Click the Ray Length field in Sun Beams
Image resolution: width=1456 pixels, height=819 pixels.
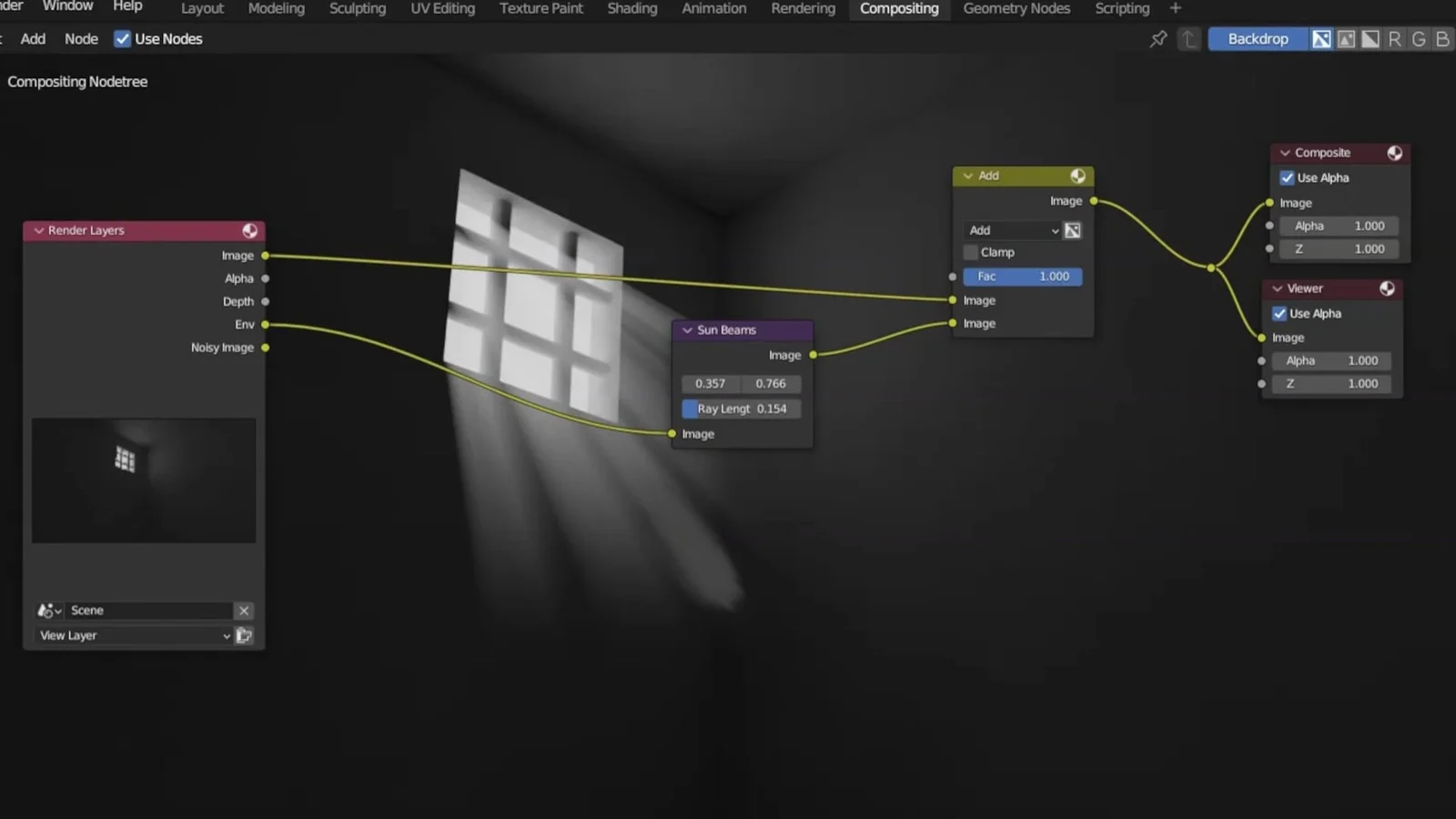click(x=742, y=409)
